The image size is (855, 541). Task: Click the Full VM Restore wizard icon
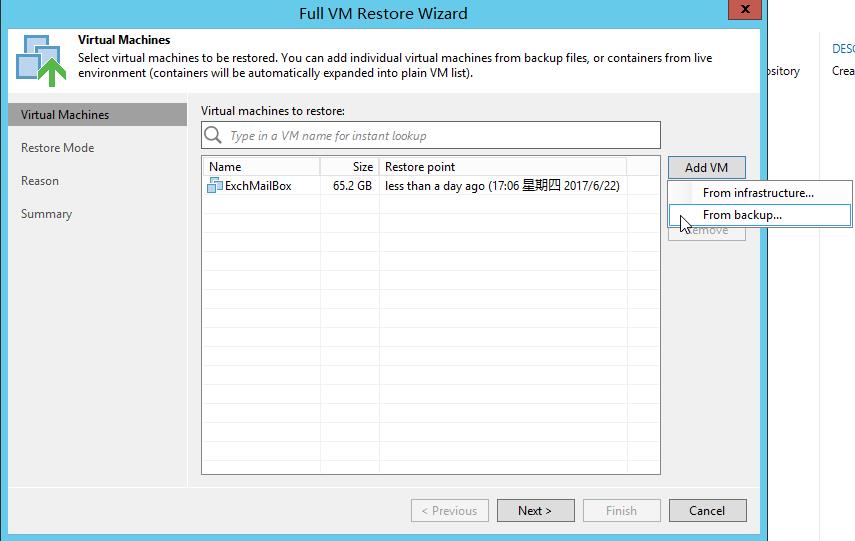[41, 61]
